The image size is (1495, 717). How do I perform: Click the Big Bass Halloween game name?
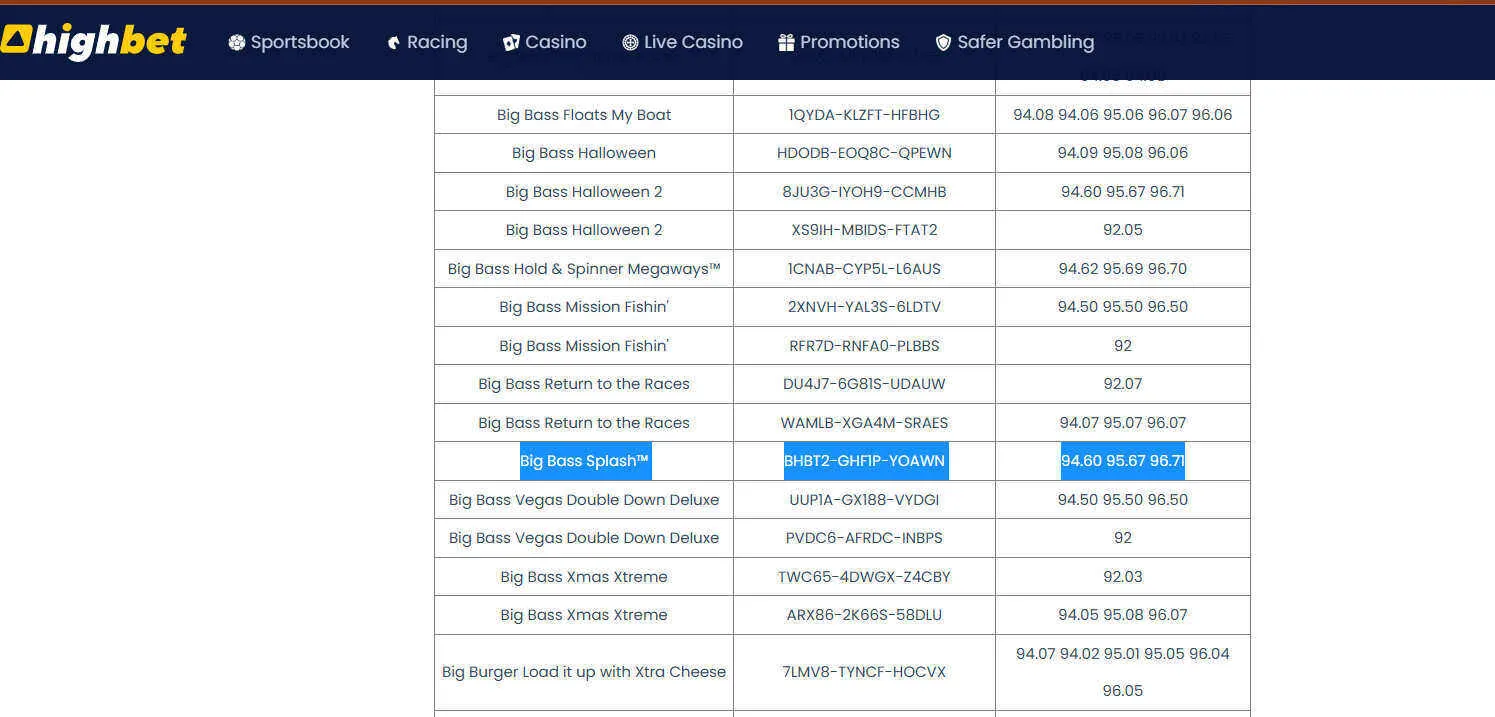coord(584,153)
